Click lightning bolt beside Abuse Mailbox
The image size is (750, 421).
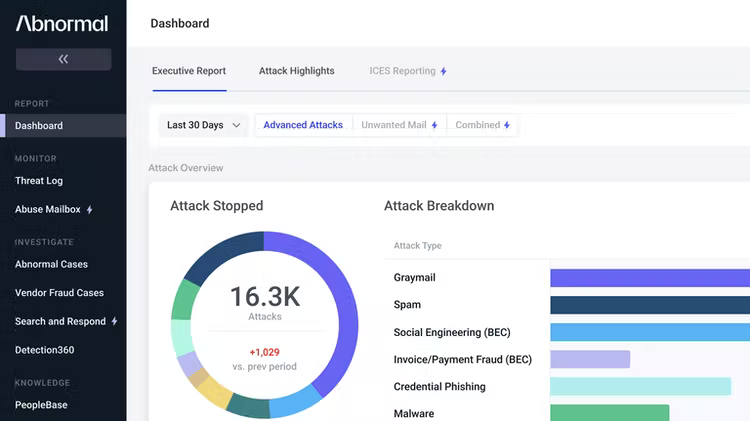(89, 210)
